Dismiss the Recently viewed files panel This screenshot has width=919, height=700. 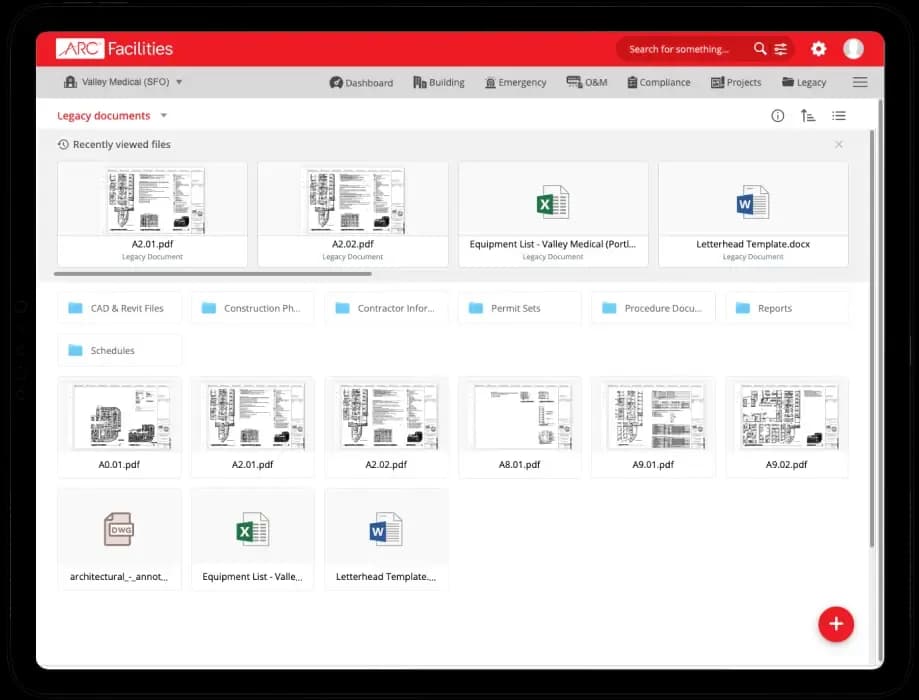pyautogui.click(x=838, y=144)
